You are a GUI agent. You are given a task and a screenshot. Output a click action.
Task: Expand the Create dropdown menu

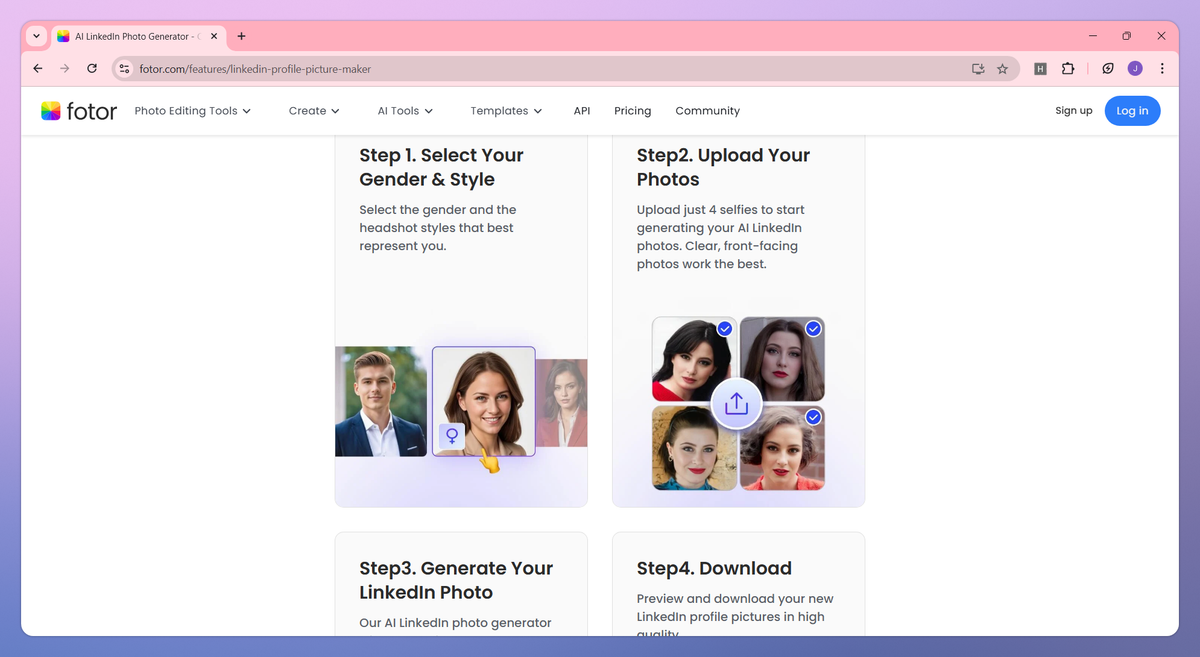coord(314,111)
